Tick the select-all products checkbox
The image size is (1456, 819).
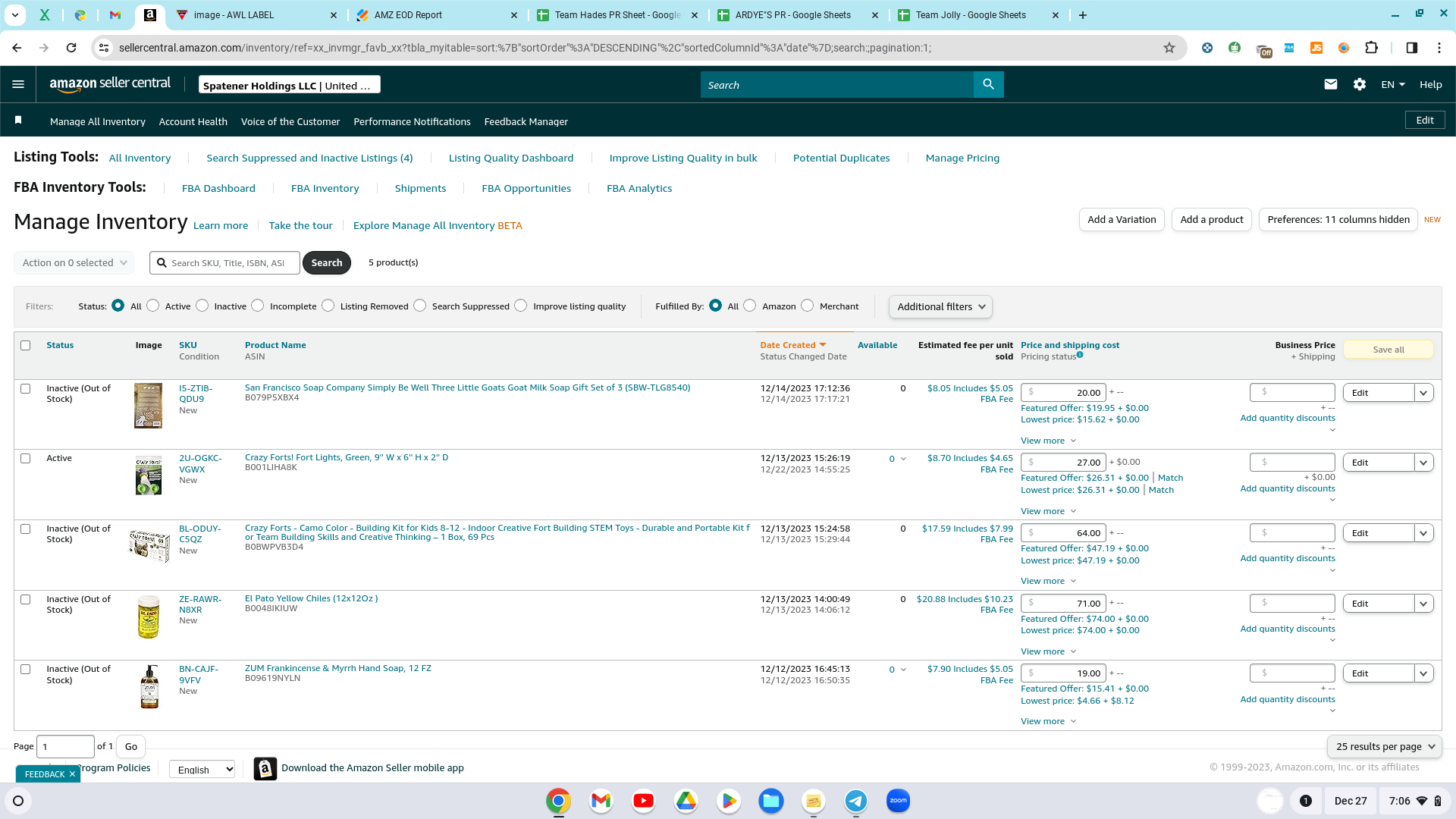[x=26, y=346]
